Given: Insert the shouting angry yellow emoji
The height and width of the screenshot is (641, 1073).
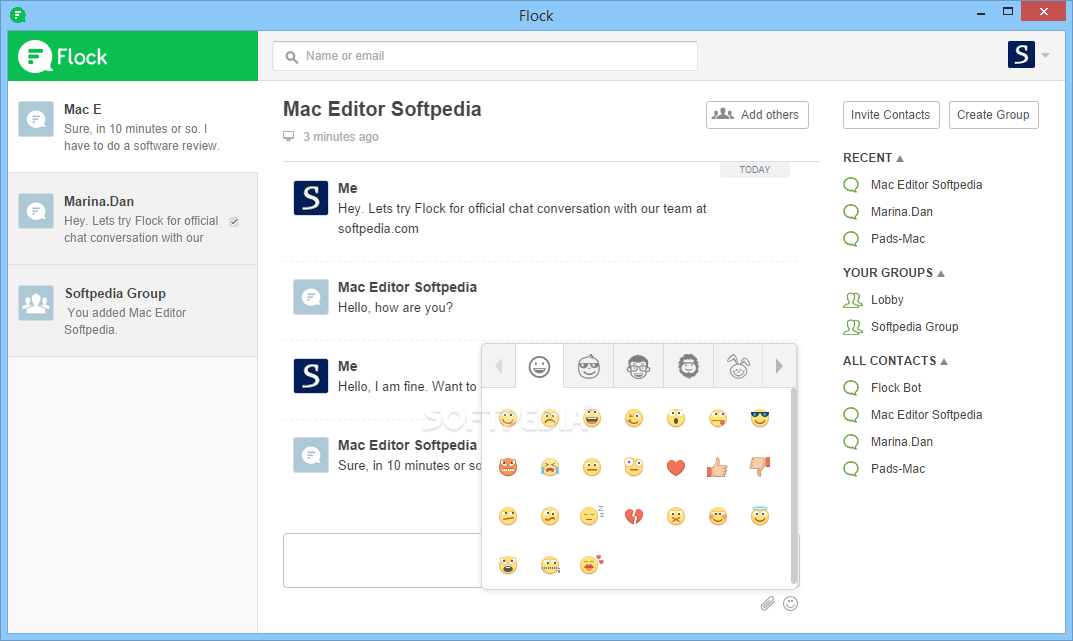Looking at the screenshot, I should click(508, 564).
